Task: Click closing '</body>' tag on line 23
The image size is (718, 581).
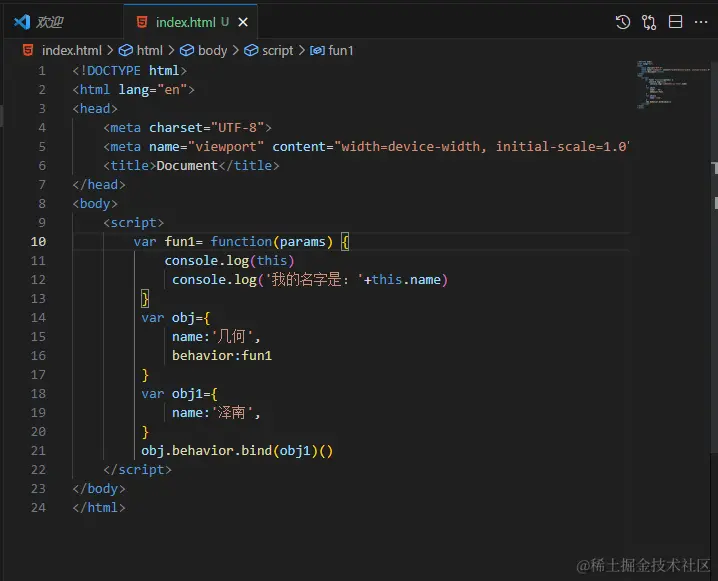Action: (x=99, y=489)
